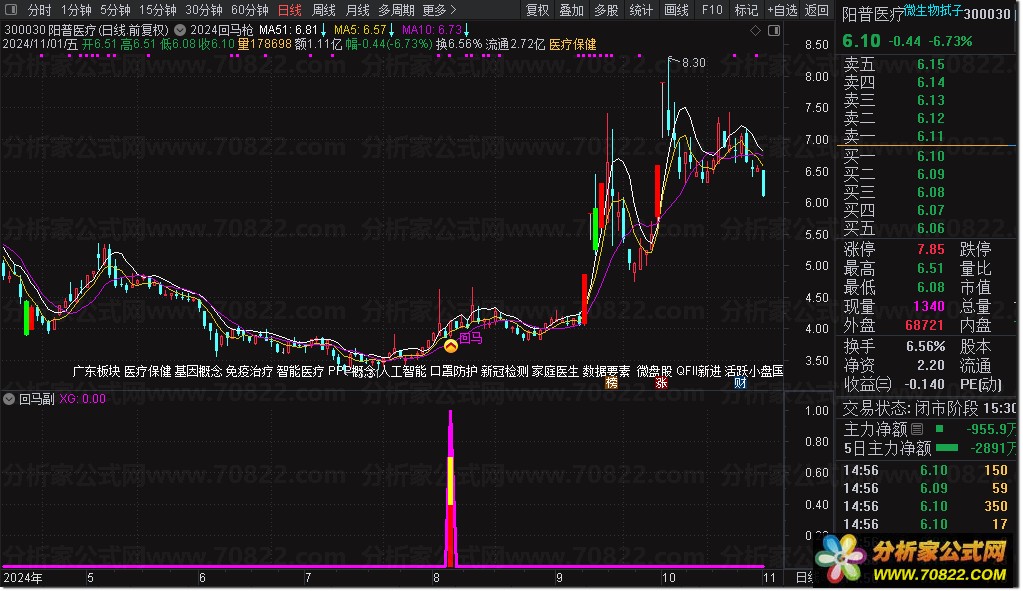Click the diamond icon at chart top right
The height and width of the screenshot is (591, 1023).
(x=756, y=31)
